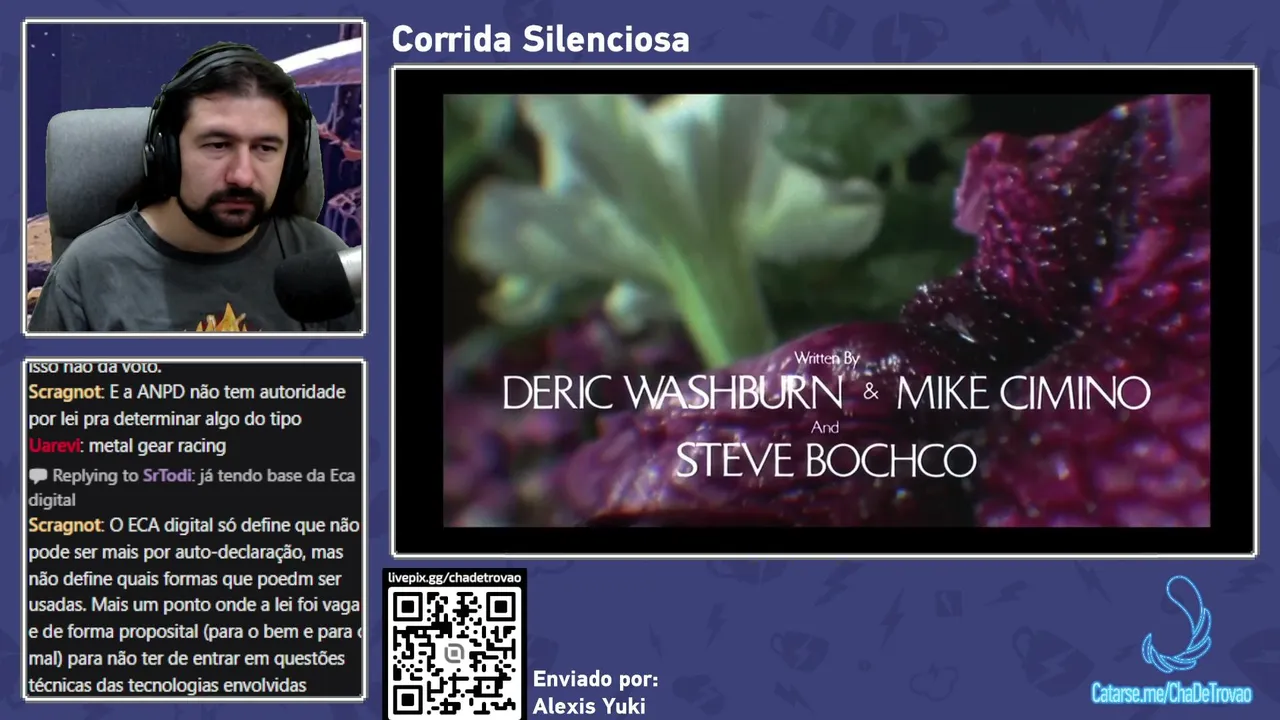Click the SrTodi username in the reply

[168, 476]
